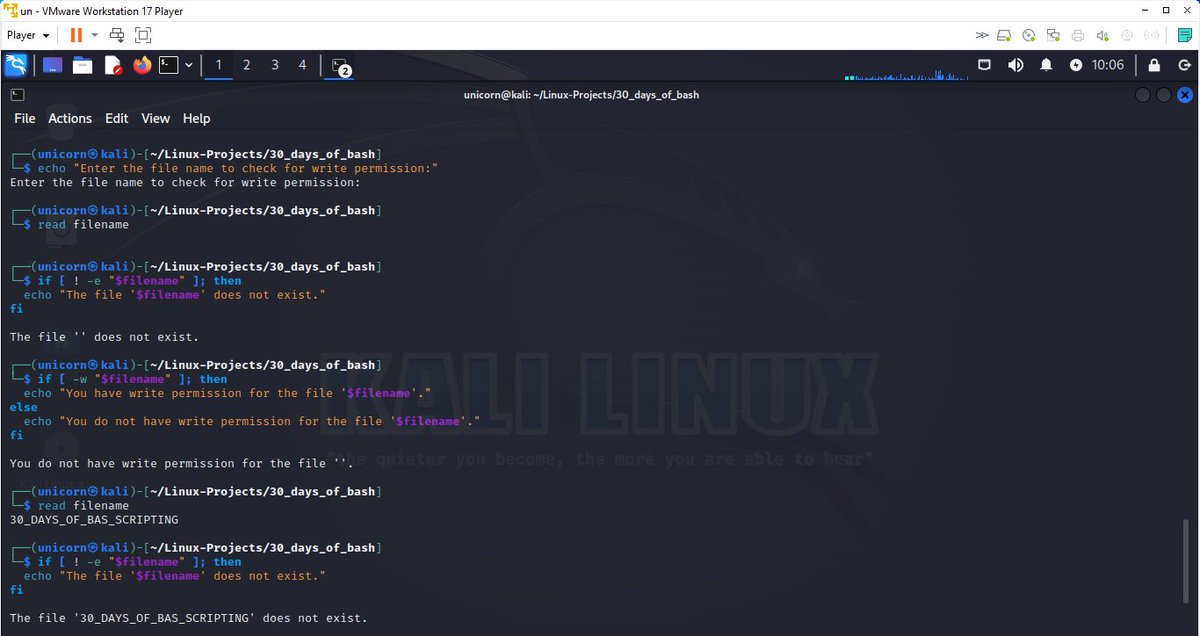Toggle pause on the virtual machine

click(x=75, y=34)
